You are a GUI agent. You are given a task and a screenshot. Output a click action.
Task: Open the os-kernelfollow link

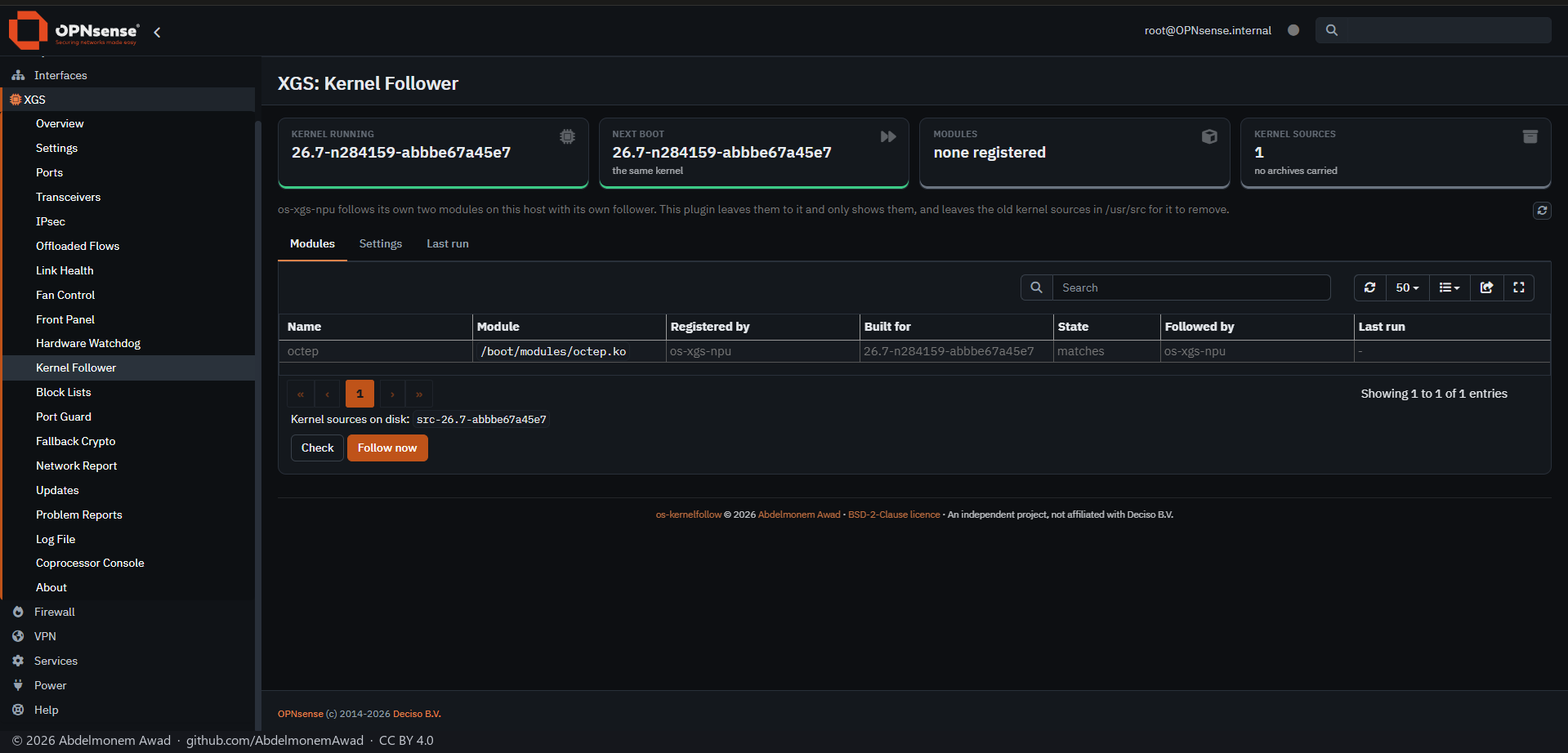coord(689,515)
